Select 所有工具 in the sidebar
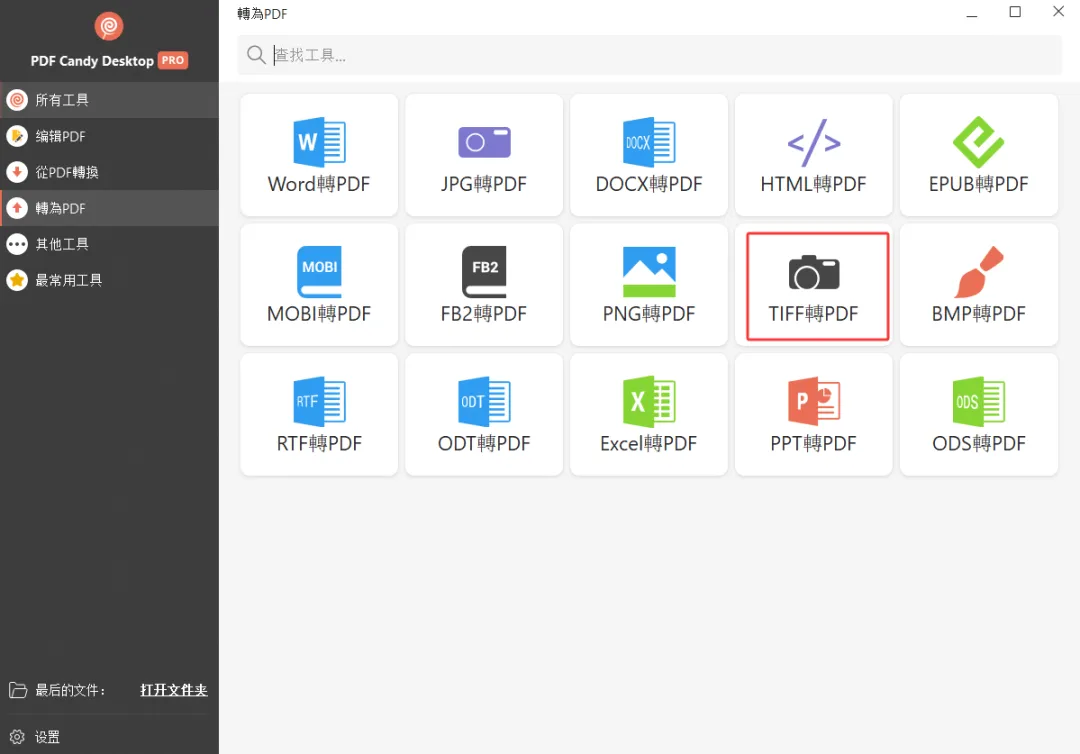Screen dimensions: 1080x754 tap(110, 100)
